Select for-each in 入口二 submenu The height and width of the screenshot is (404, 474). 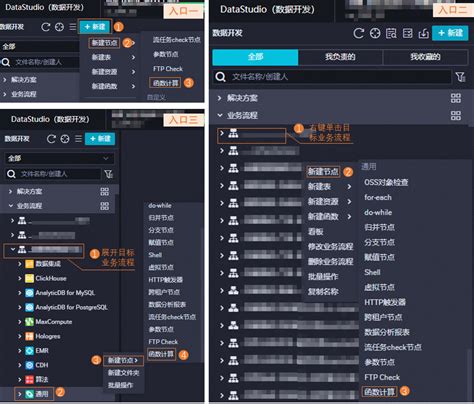click(x=378, y=197)
